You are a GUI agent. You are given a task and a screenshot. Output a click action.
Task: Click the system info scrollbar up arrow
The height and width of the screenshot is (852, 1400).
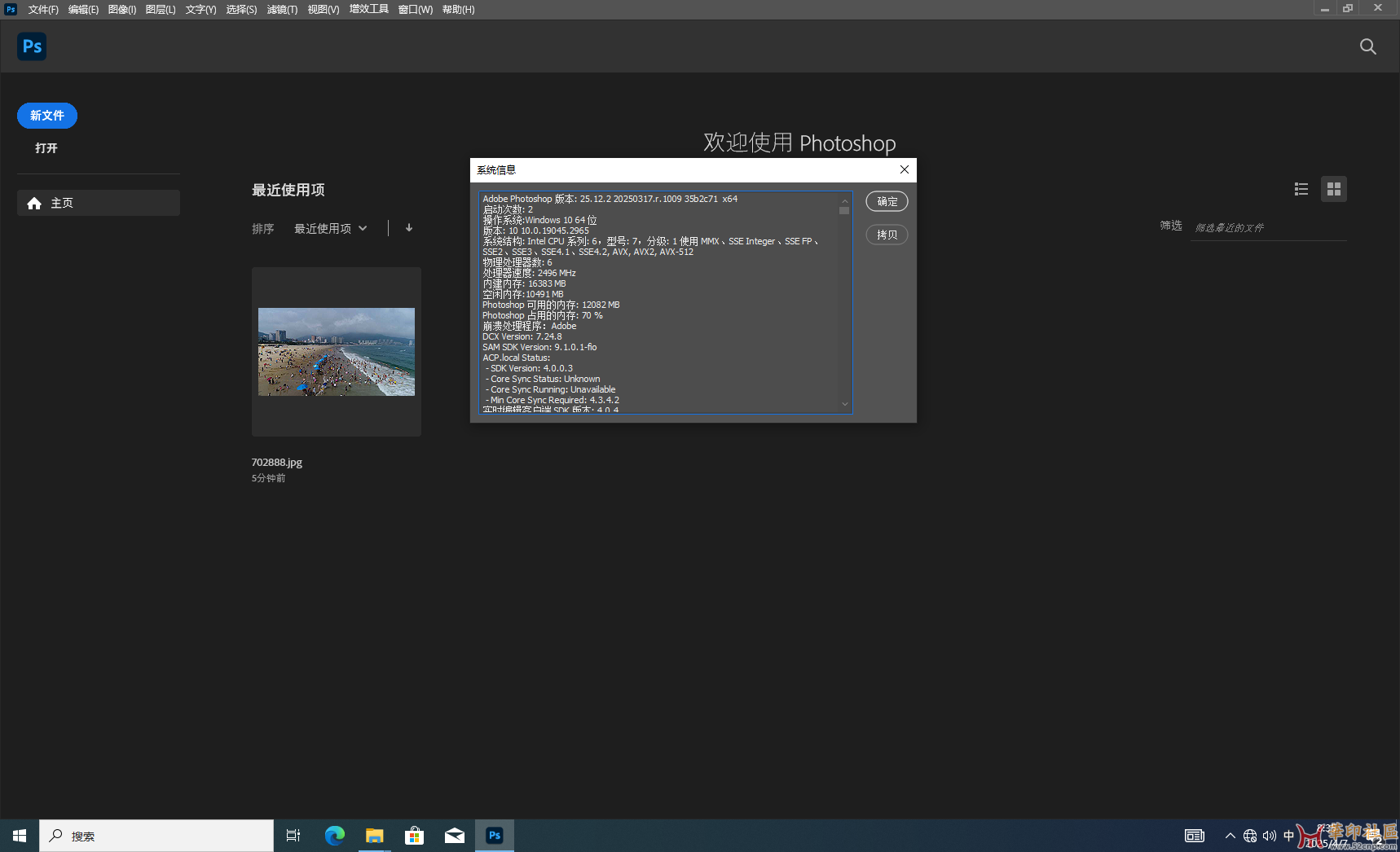pyautogui.click(x=845, y=200)
